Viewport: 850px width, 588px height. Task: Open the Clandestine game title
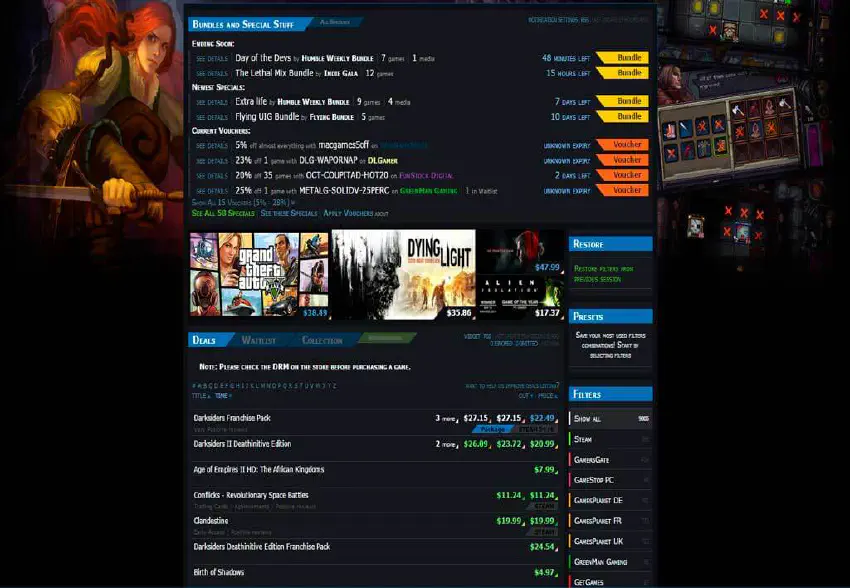coord(211,521)
